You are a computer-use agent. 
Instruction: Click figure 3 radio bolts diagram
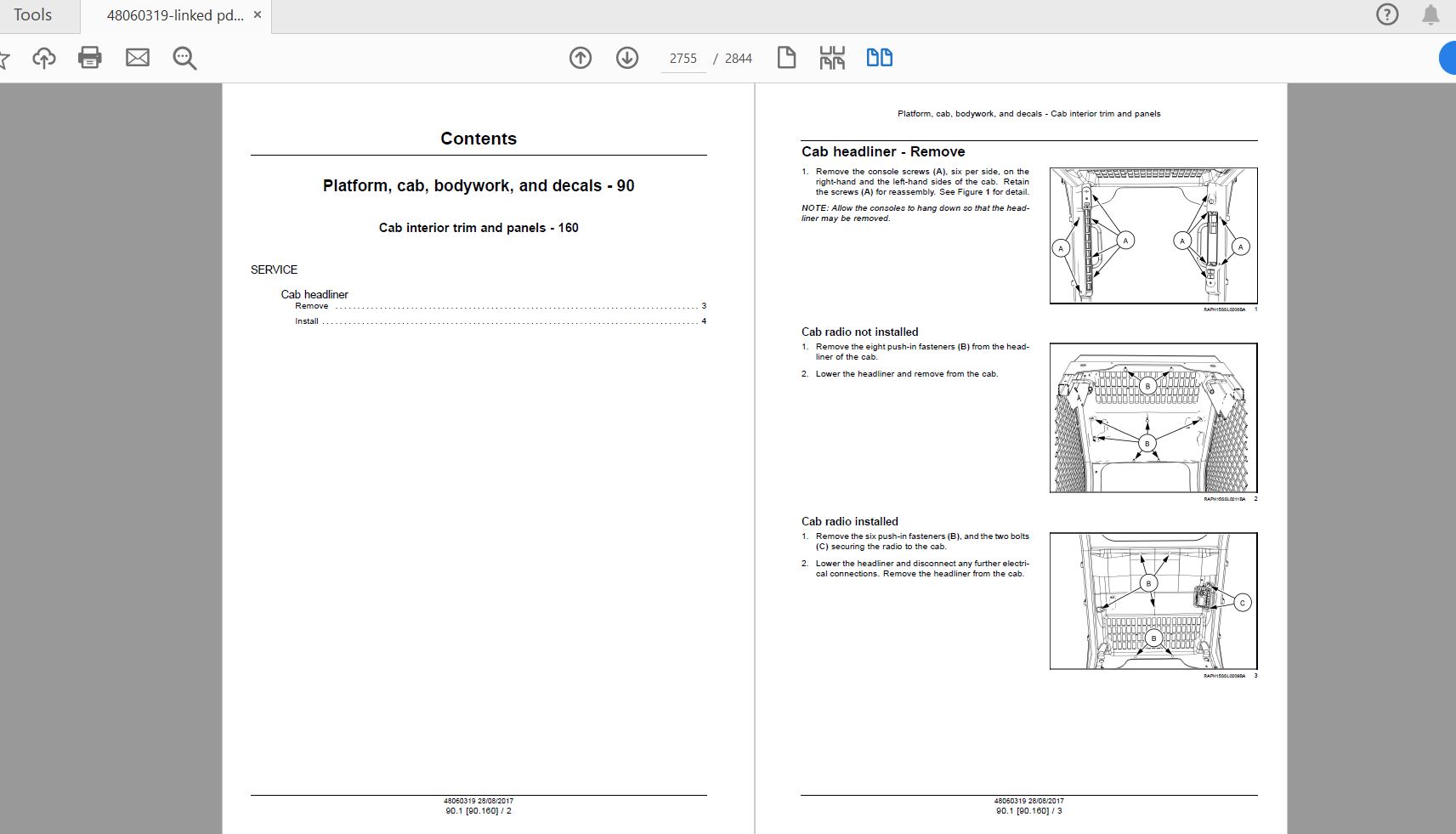pyautogui.click(x=1153, y=601)
